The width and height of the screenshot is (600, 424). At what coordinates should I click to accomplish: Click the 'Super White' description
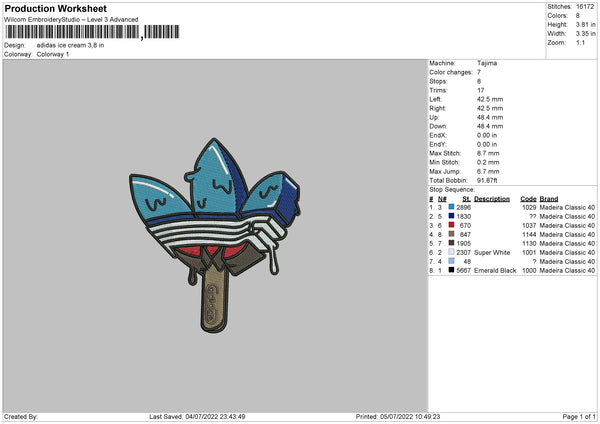click(x=492, y=253)
